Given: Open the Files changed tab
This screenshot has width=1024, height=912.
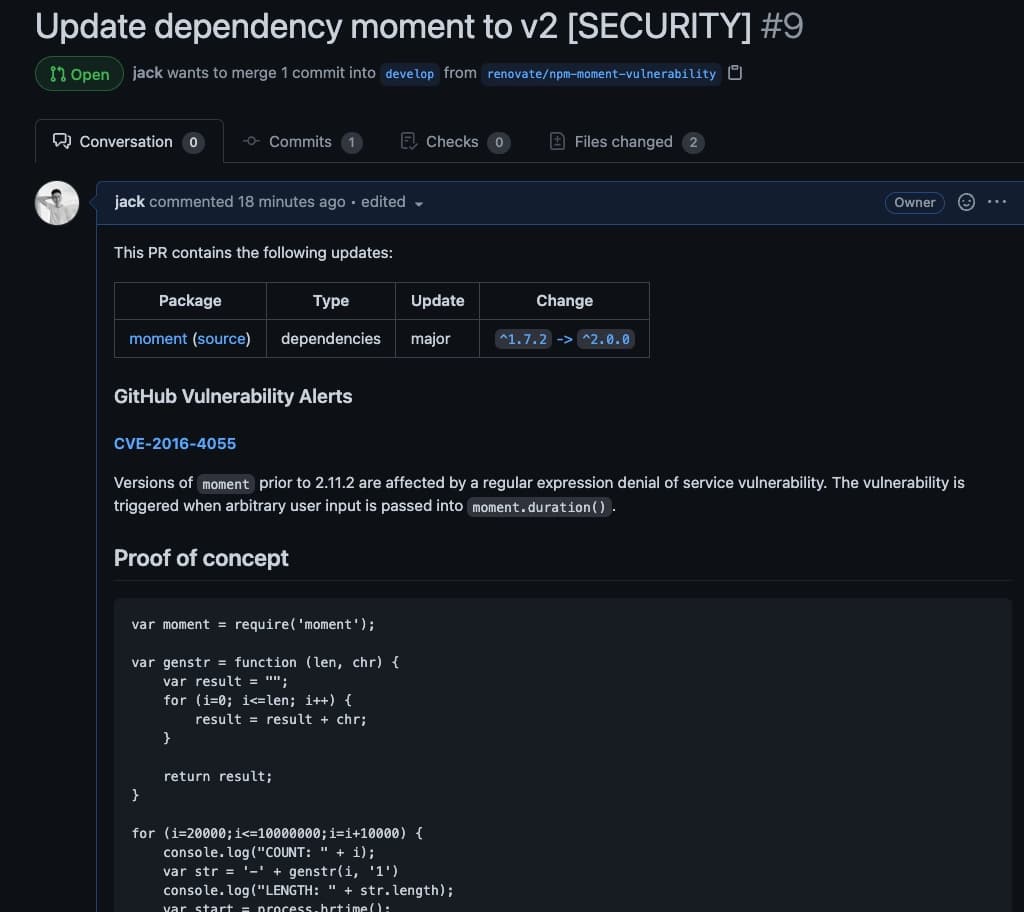Looking at the screenshot, I should pos(627,142).
